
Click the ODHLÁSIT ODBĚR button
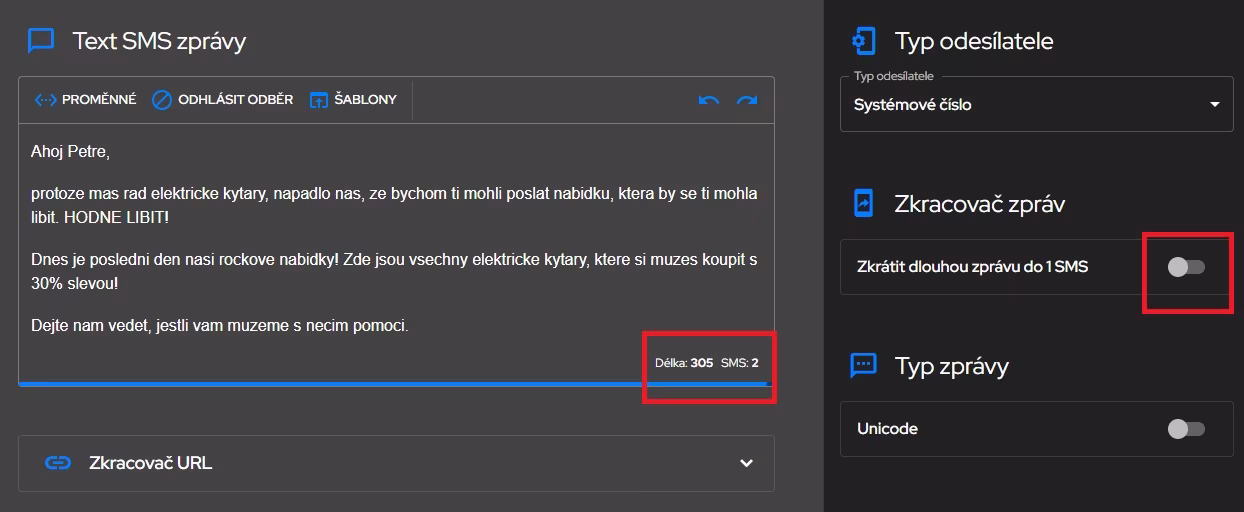pyautogui.click(x=222, y=100)
